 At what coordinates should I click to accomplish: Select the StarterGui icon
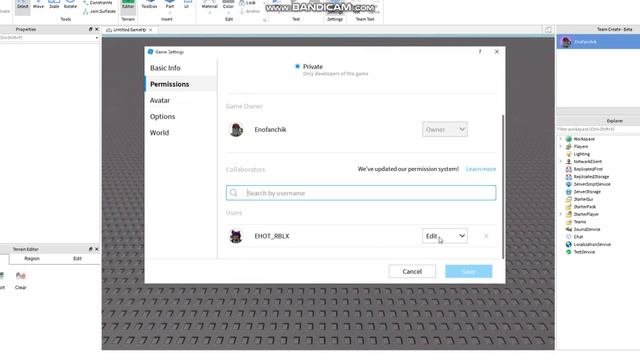(x=569, y=199)
